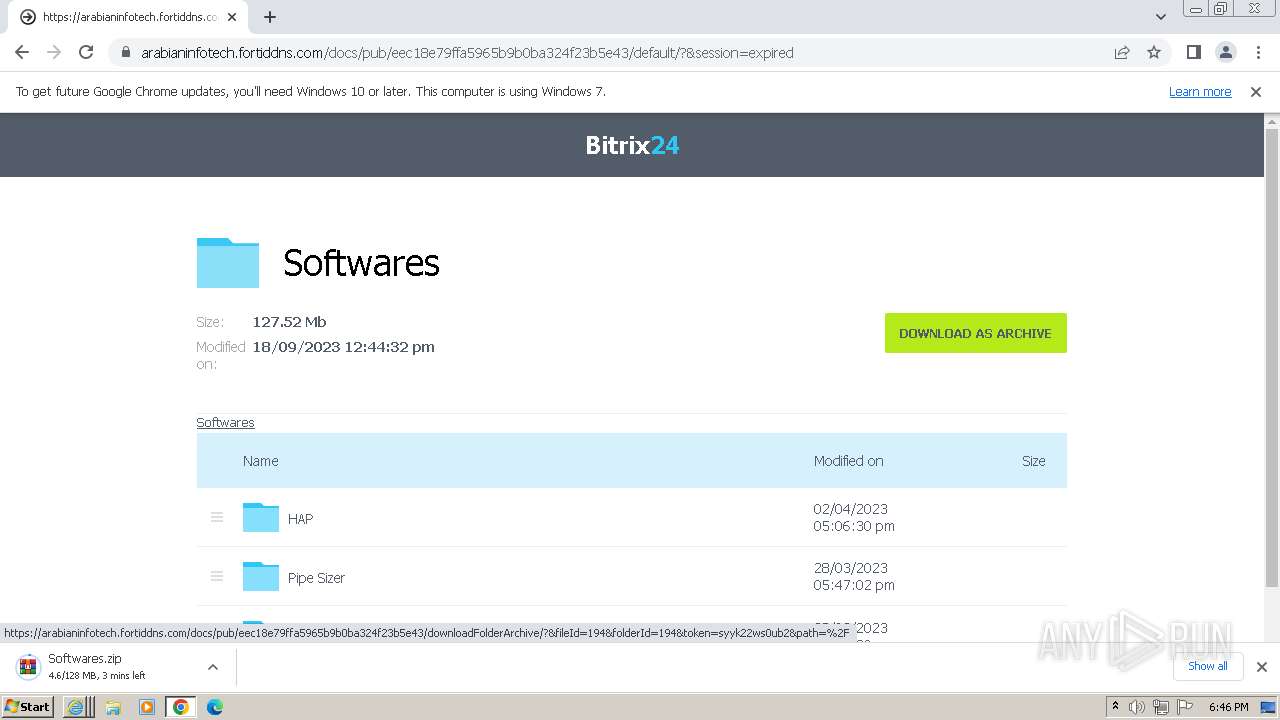This screenshot has height=720, width=1280.
Task: Go forward to the next page
Action: [x=54, y=52]
